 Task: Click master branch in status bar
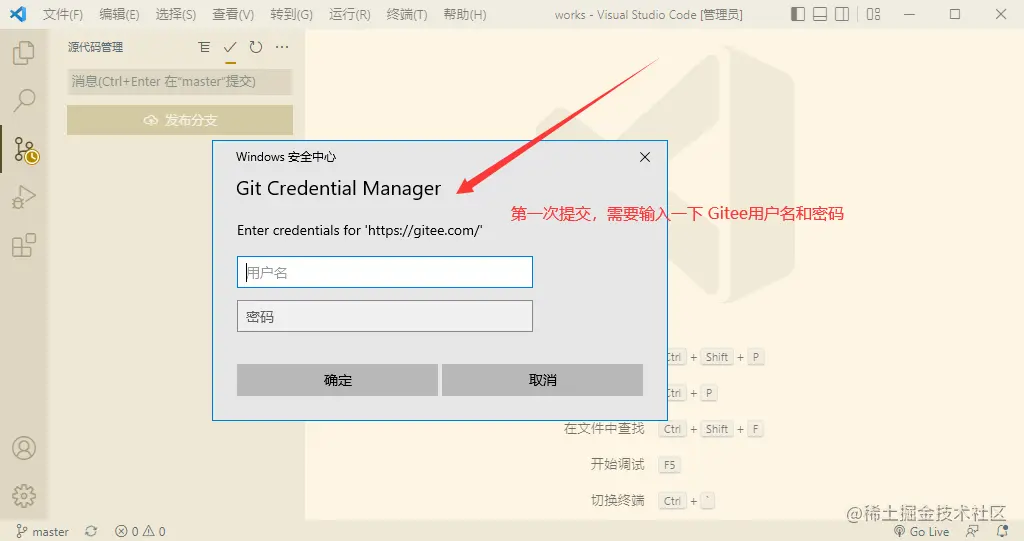click(42, 532)
